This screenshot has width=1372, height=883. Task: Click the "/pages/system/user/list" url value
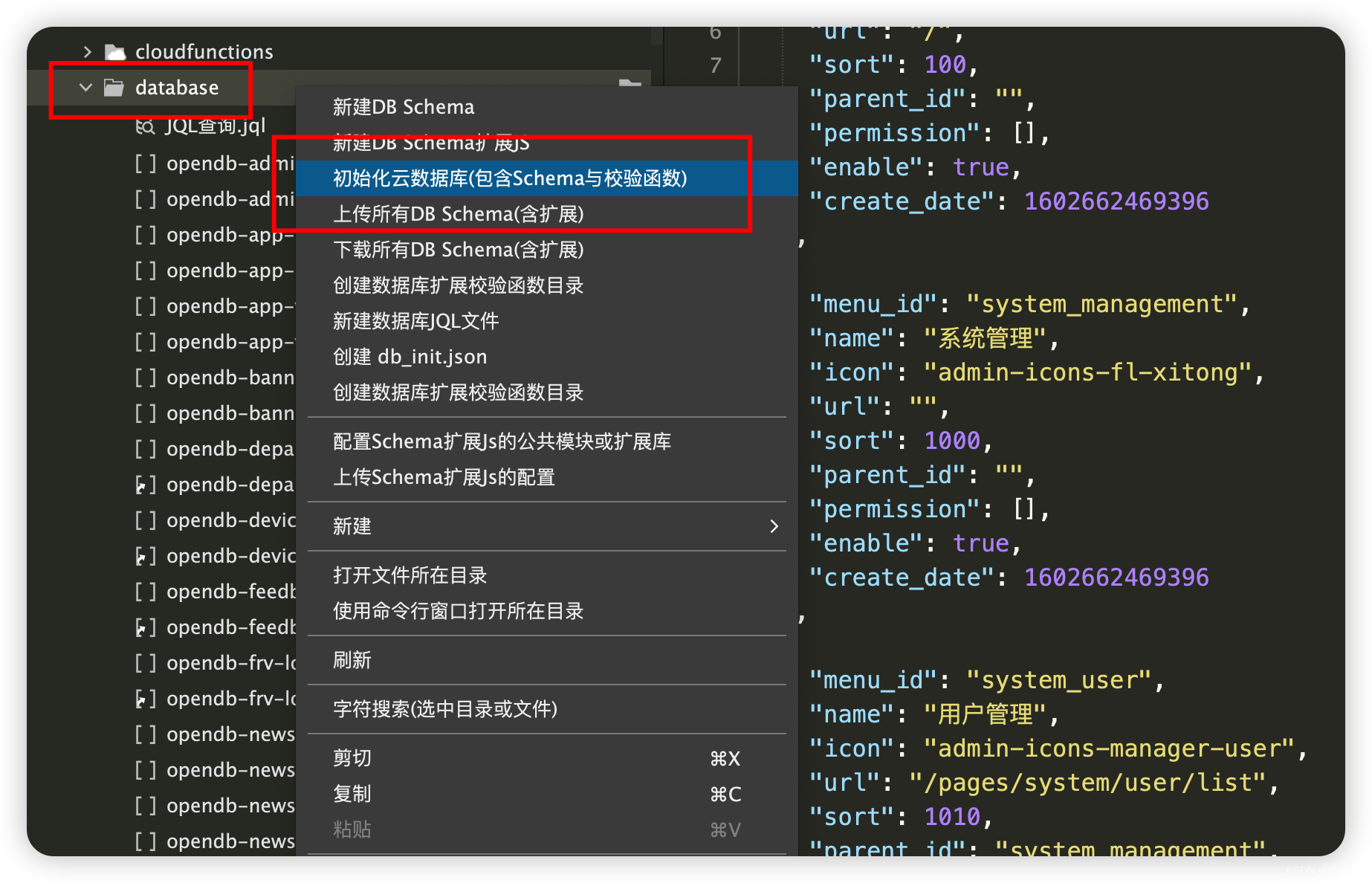[x=1088, y=783]
